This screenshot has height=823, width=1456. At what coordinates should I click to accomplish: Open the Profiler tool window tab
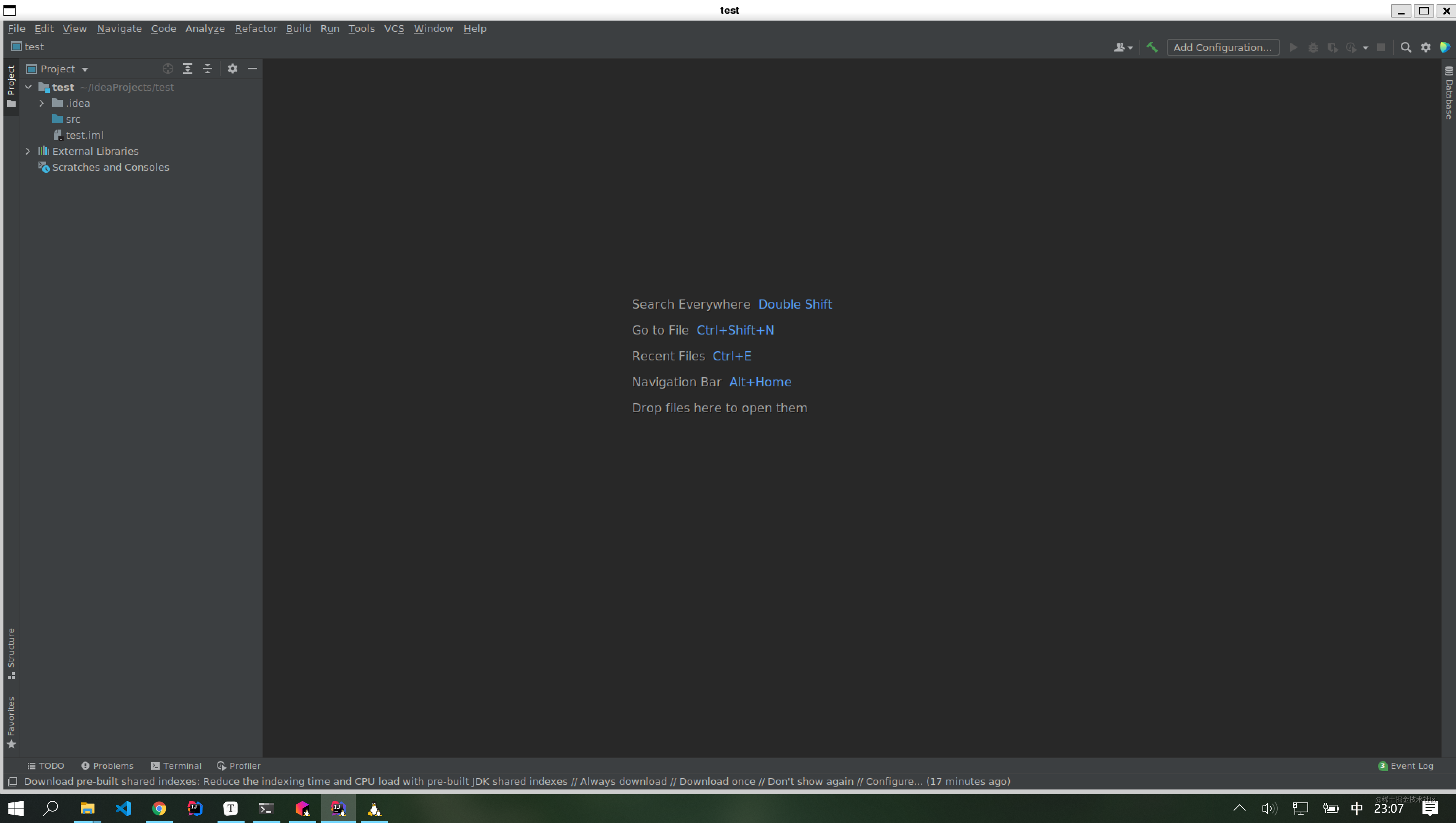238,766
